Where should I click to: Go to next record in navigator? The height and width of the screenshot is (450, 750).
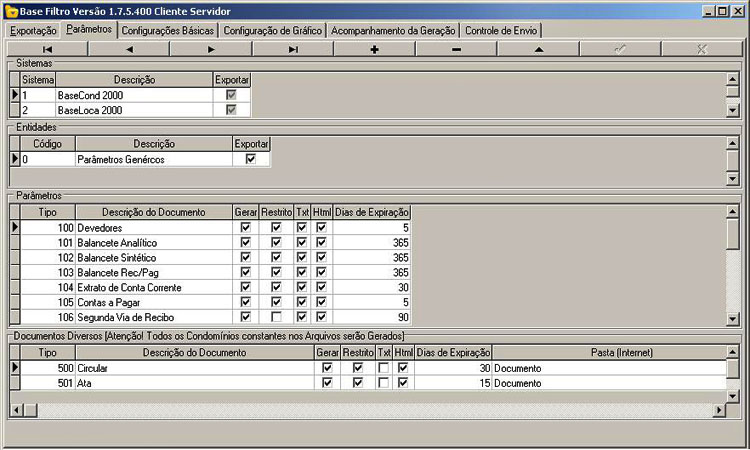(211, 48)
